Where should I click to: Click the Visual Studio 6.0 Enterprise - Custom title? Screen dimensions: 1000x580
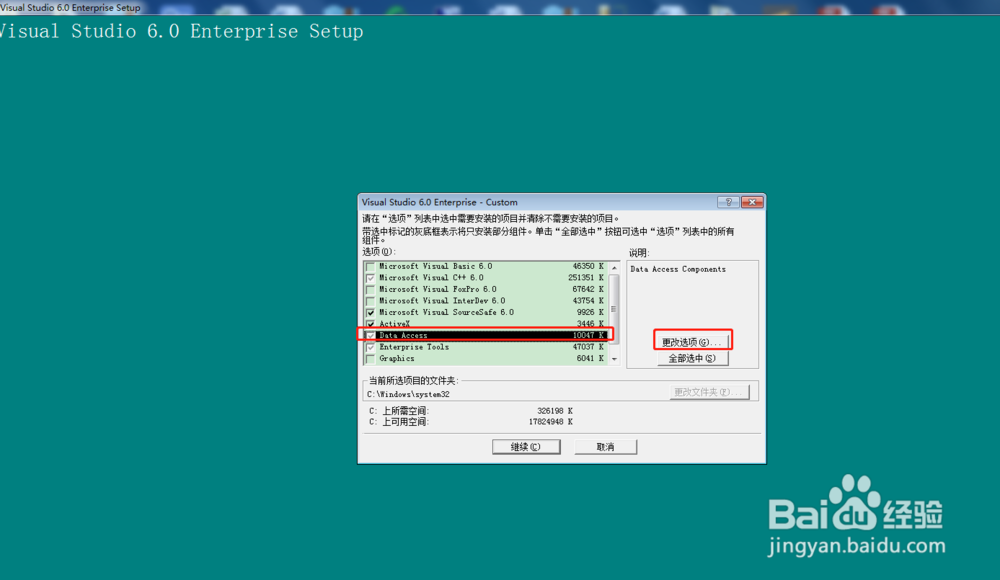[x=439, y=202]
